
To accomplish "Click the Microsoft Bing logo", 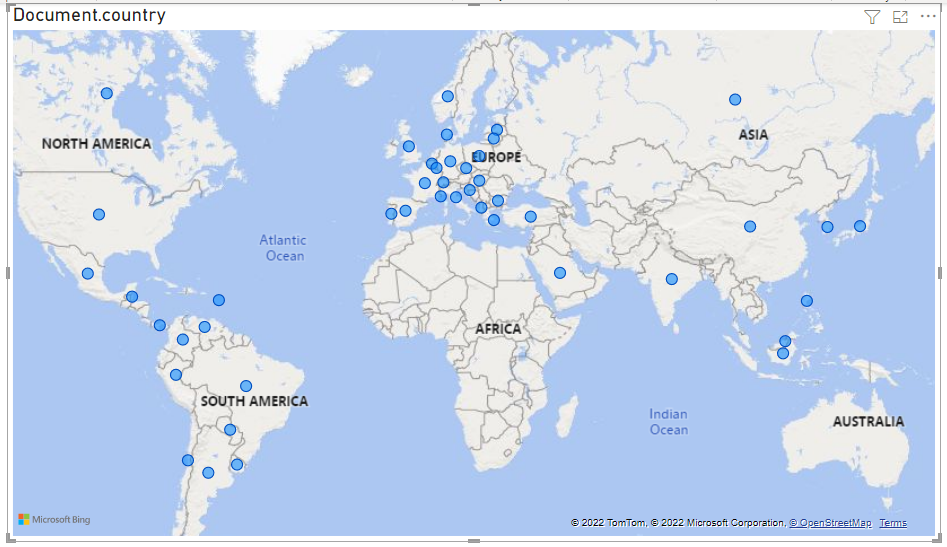I will click(x=54, y=519).
